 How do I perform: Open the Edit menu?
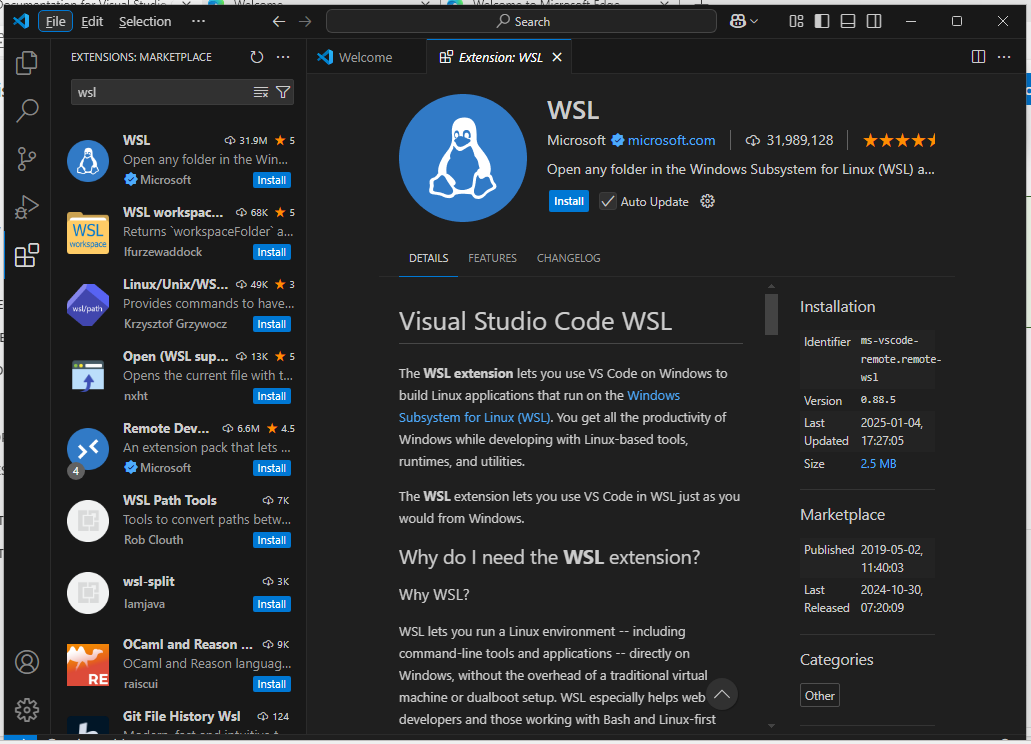pos(92,21)
